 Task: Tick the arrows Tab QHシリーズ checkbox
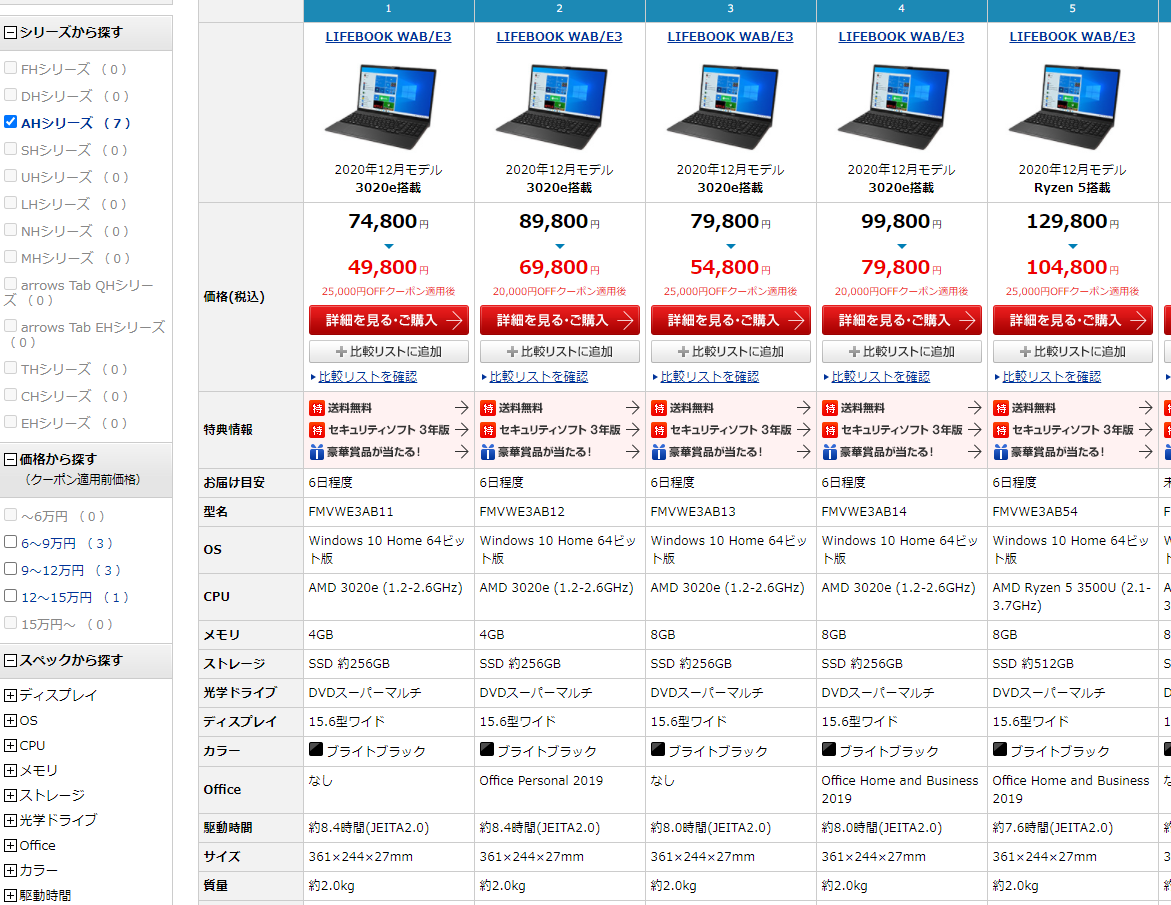click(x=10, y=284)
